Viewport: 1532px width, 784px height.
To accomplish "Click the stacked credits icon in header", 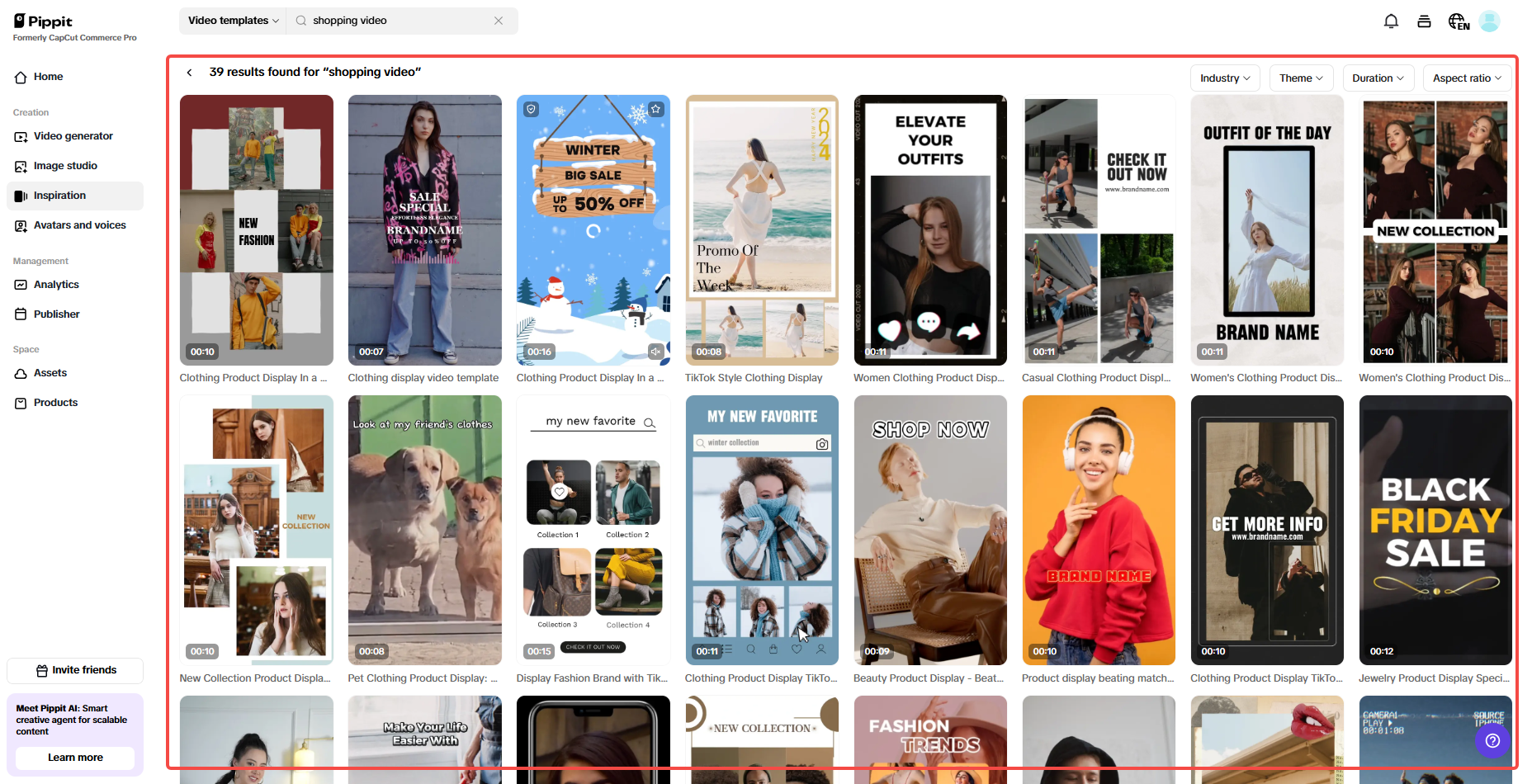I will [x=1424, y=21].
